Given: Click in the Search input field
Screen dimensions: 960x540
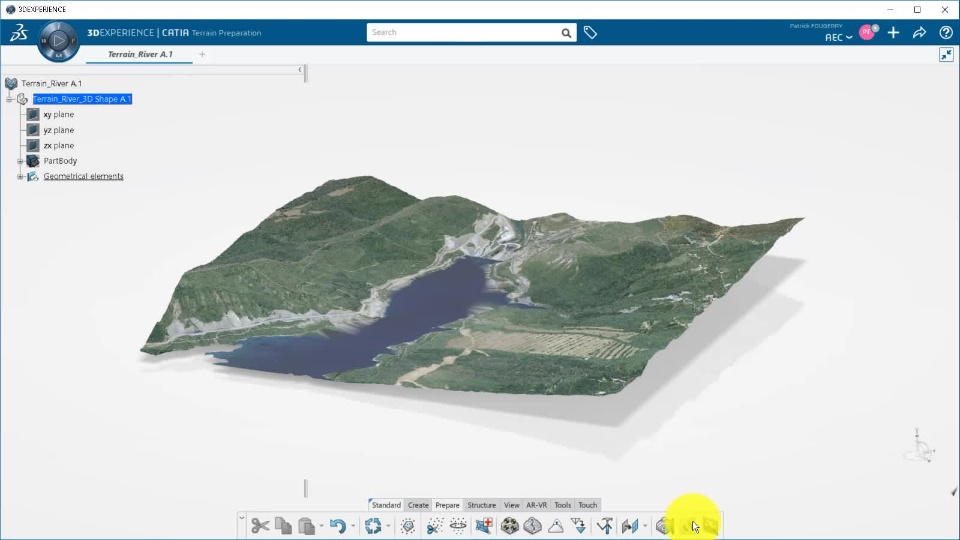Looking at the screenshot, I should click(x=463, y=32).
